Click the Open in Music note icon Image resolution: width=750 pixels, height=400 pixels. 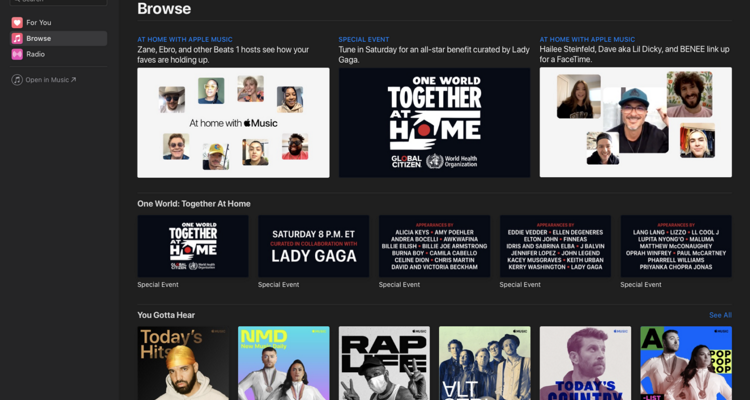pyautogui.click(x=17, y=80)
